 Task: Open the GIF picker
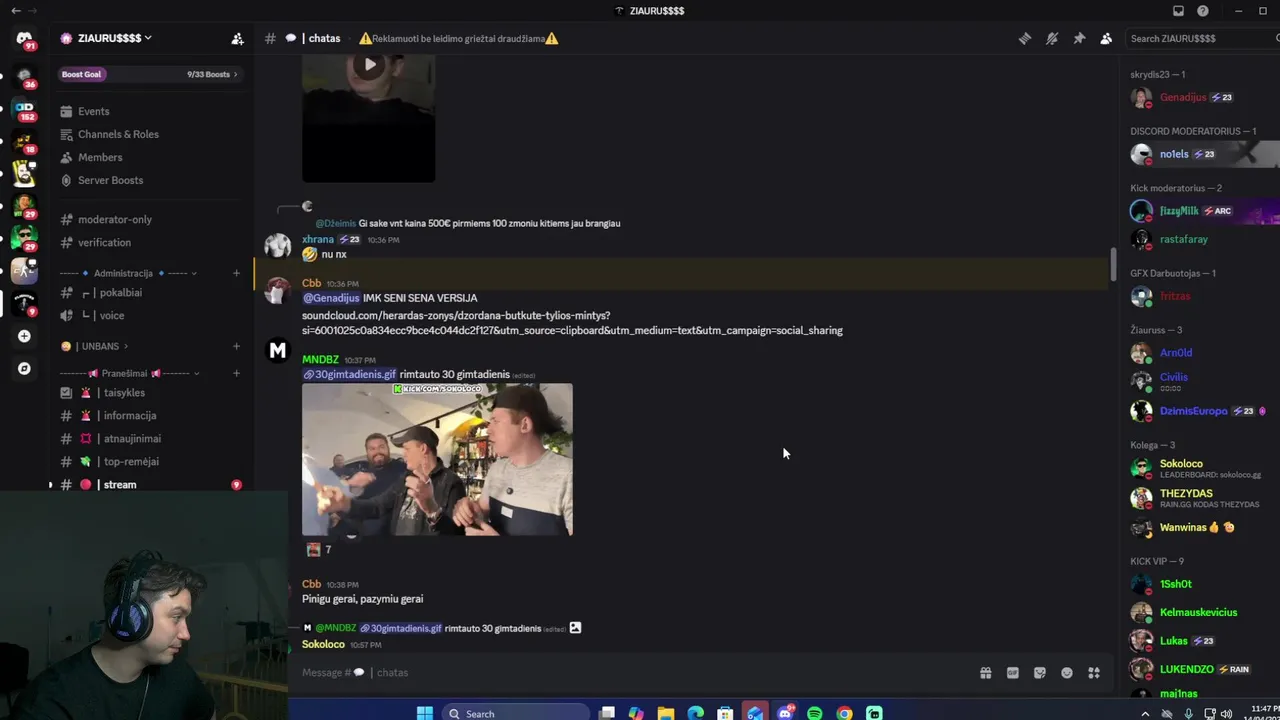coord(1012,673)
